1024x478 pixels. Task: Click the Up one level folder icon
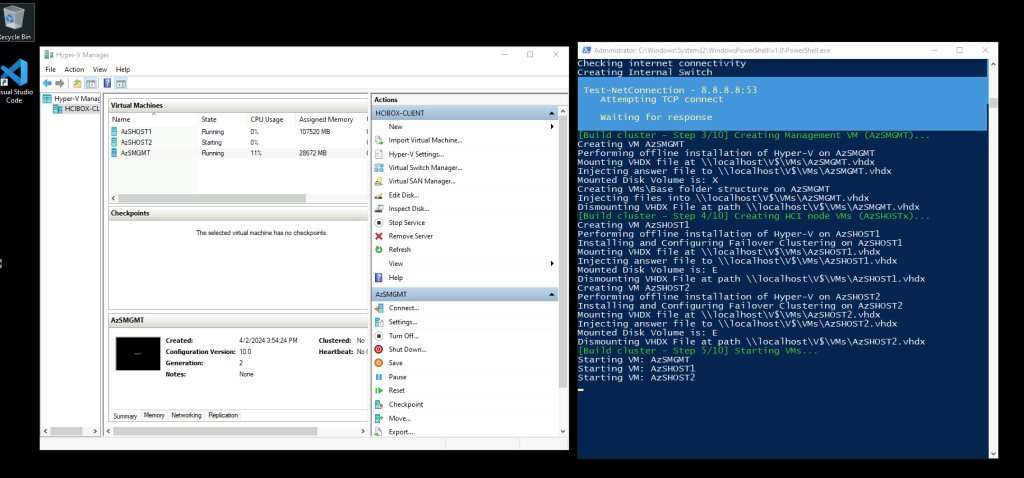point(77,83)
